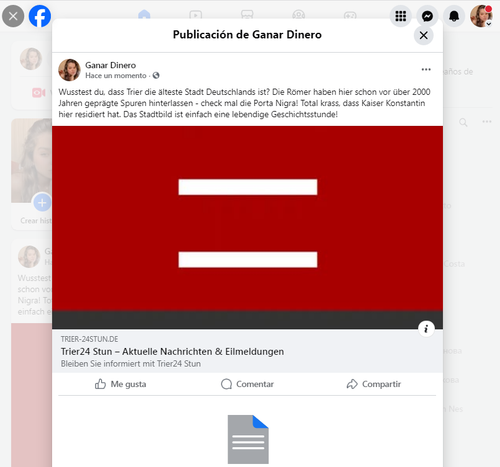The height and width of the screenshot is (467, 500).
Task: Close the gray X button beside Facebook logo
Action: (x=13, y=16)
